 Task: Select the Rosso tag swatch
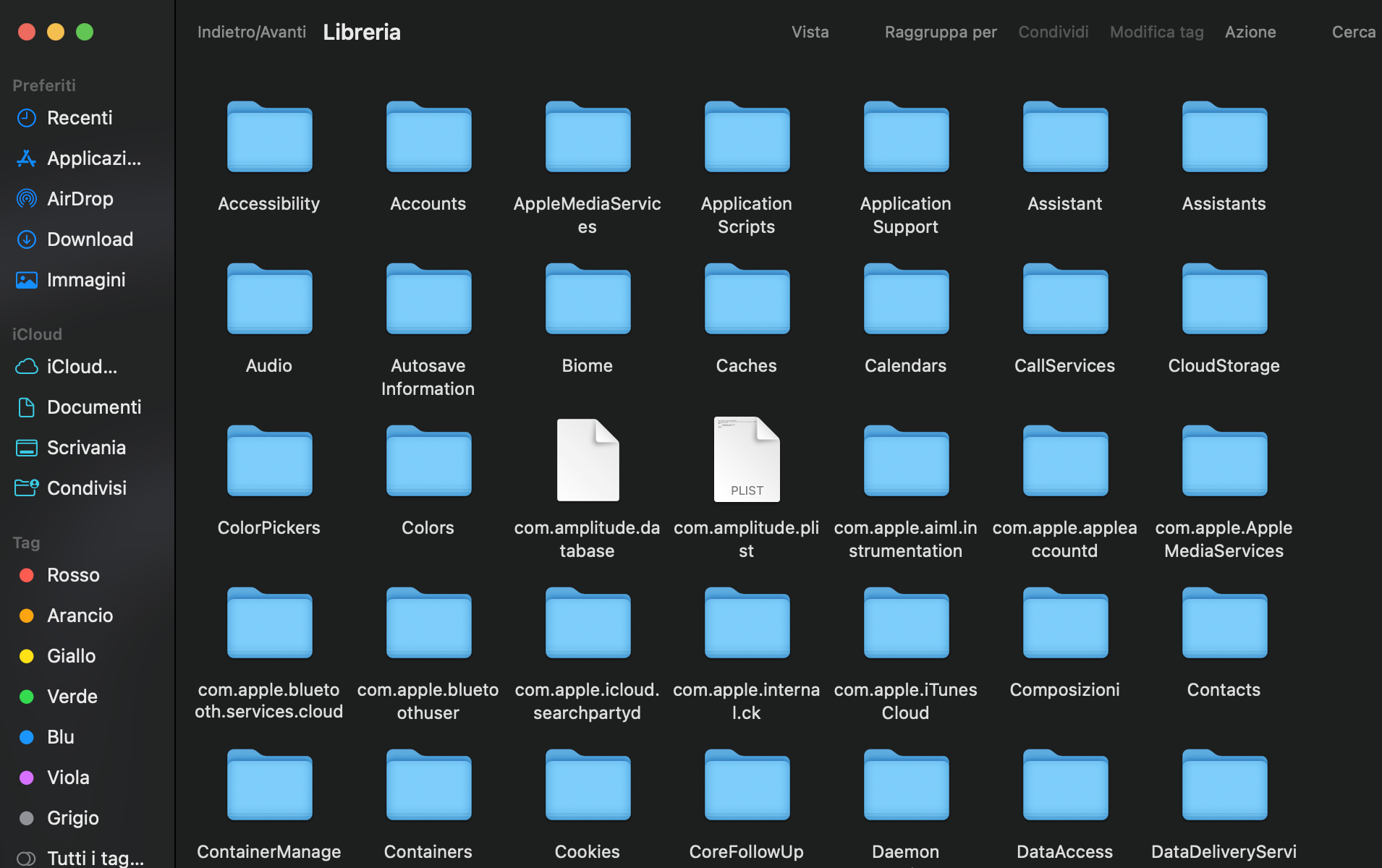click(73, 575)
